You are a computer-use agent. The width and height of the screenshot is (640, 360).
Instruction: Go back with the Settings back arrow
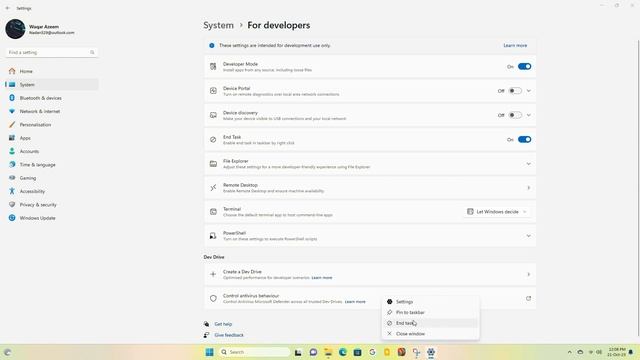pos(8,8)
